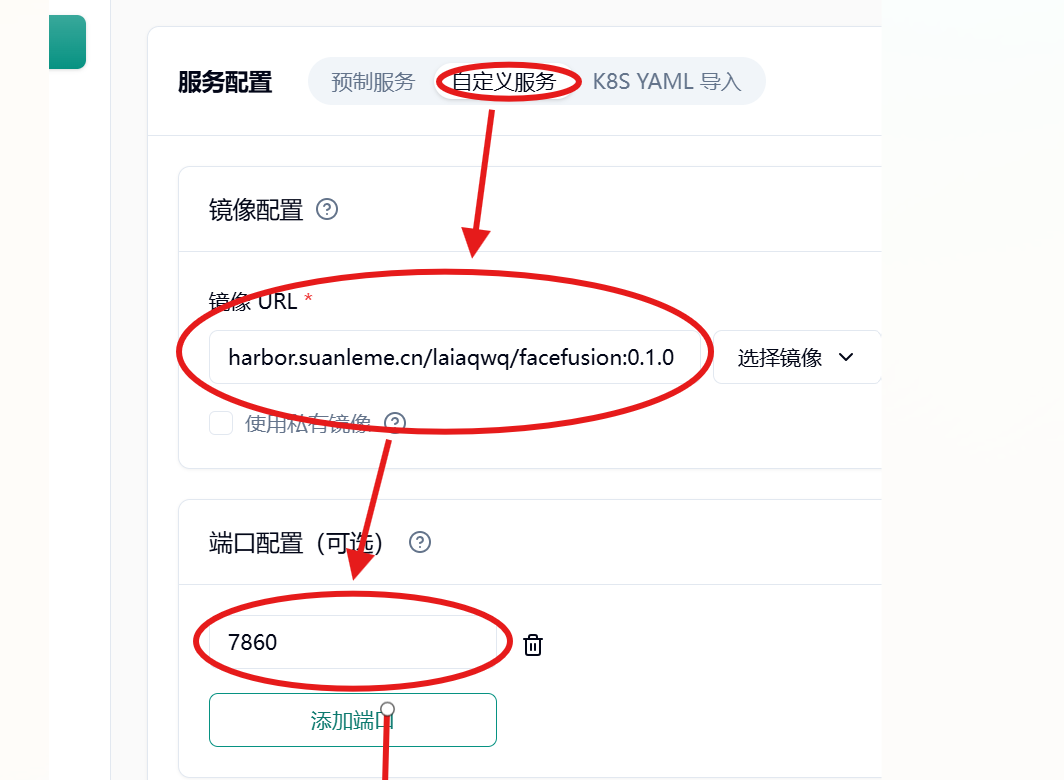Enable the 使用私有镜像 checkbox
1064x780 pixels.
click(x=221, y=423)
